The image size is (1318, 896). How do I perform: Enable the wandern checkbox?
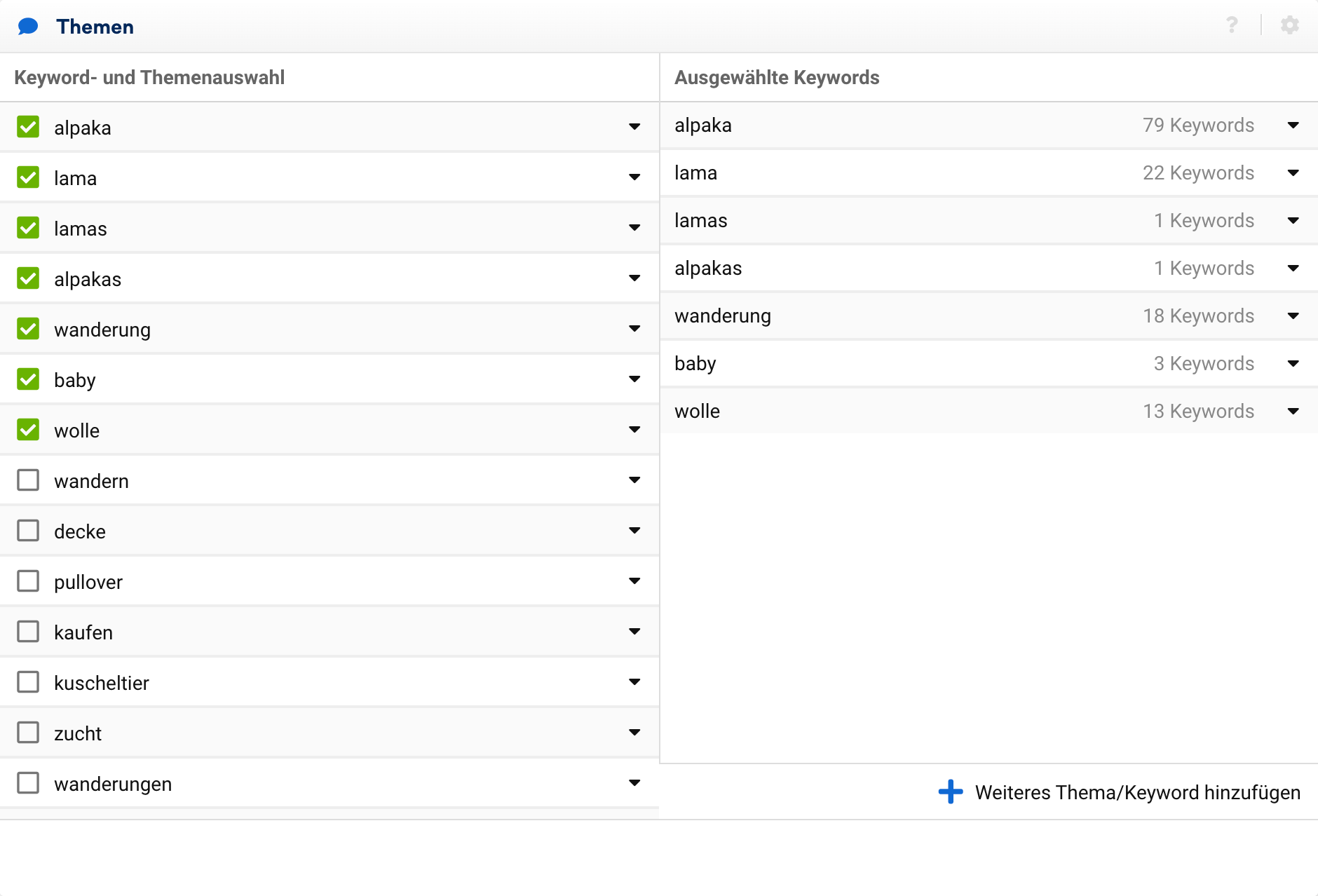(x=28, y=480)
